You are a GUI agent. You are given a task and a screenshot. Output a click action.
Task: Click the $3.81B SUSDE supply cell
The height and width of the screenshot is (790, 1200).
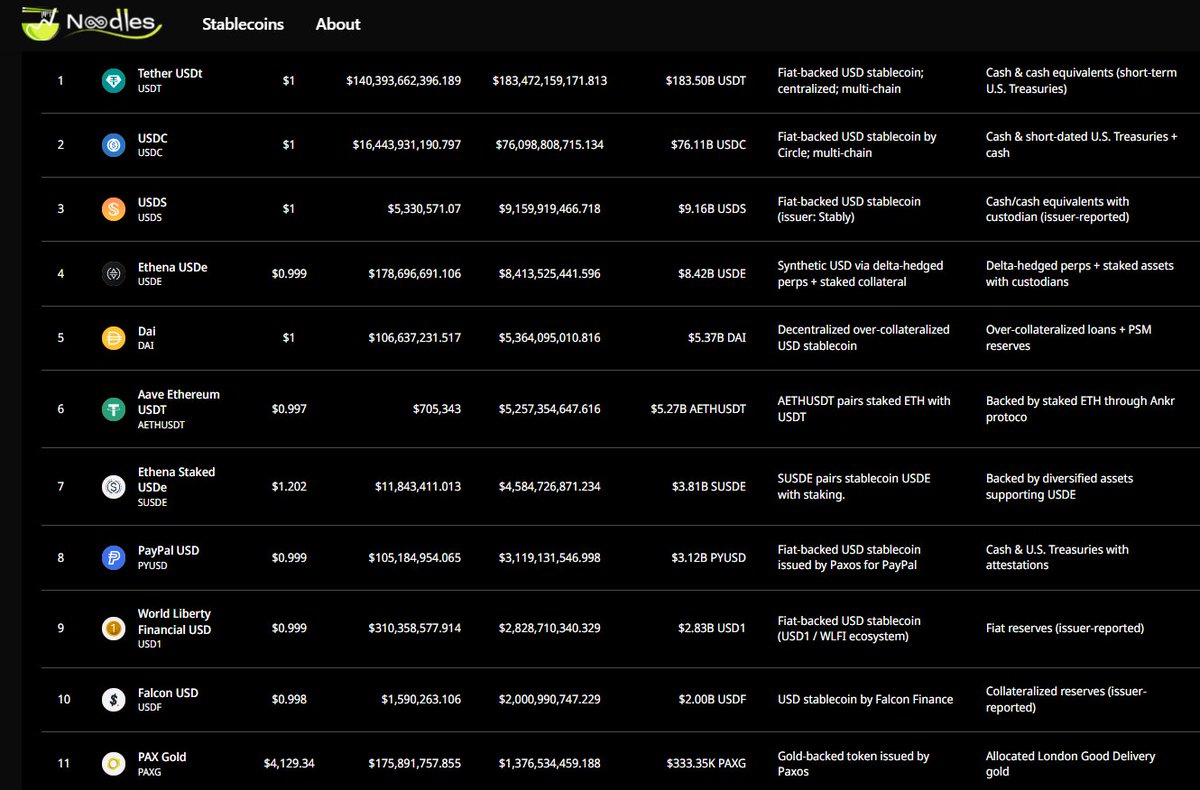[709, 487]
